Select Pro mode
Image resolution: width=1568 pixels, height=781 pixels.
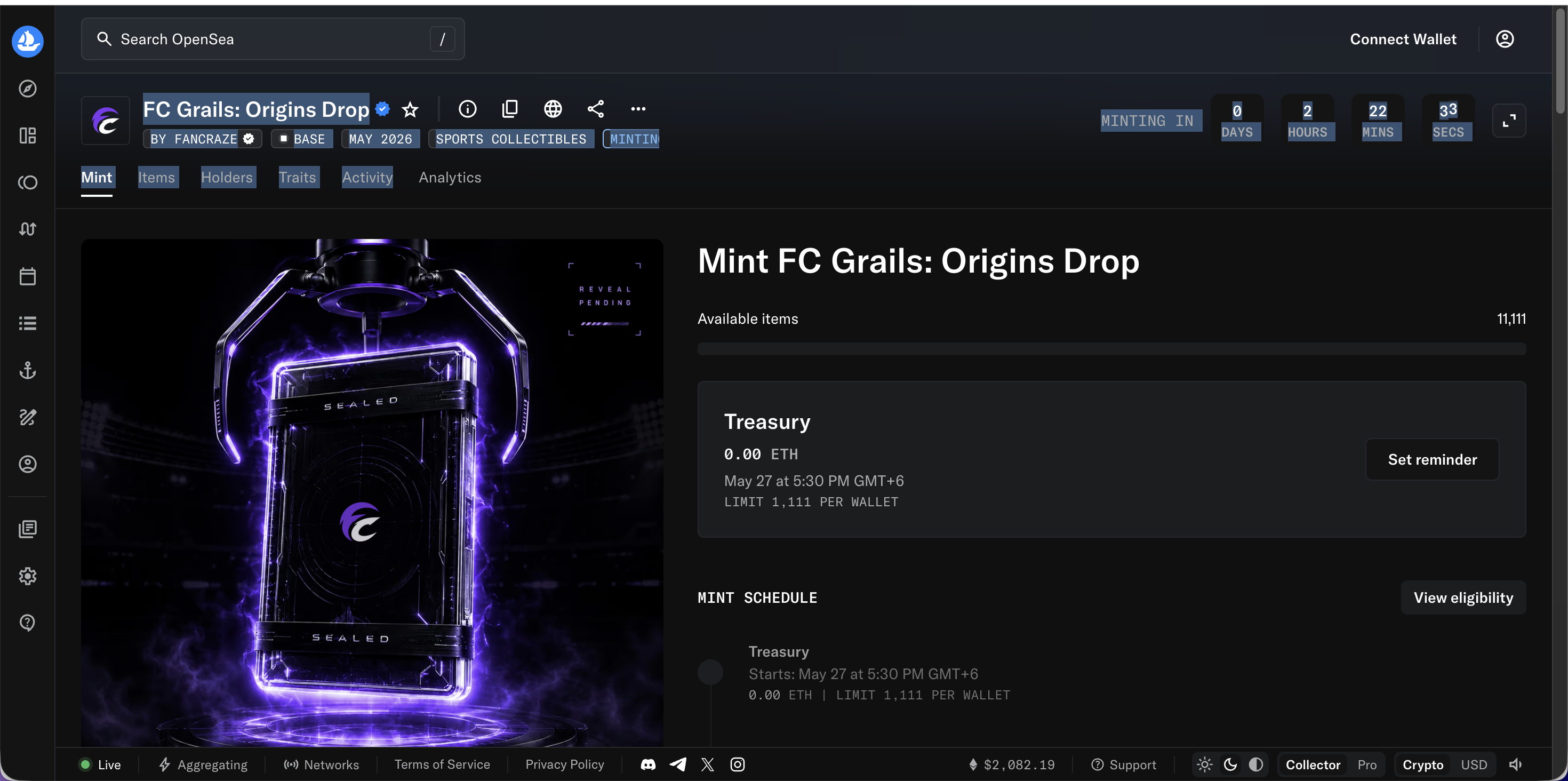point(1367,765)
